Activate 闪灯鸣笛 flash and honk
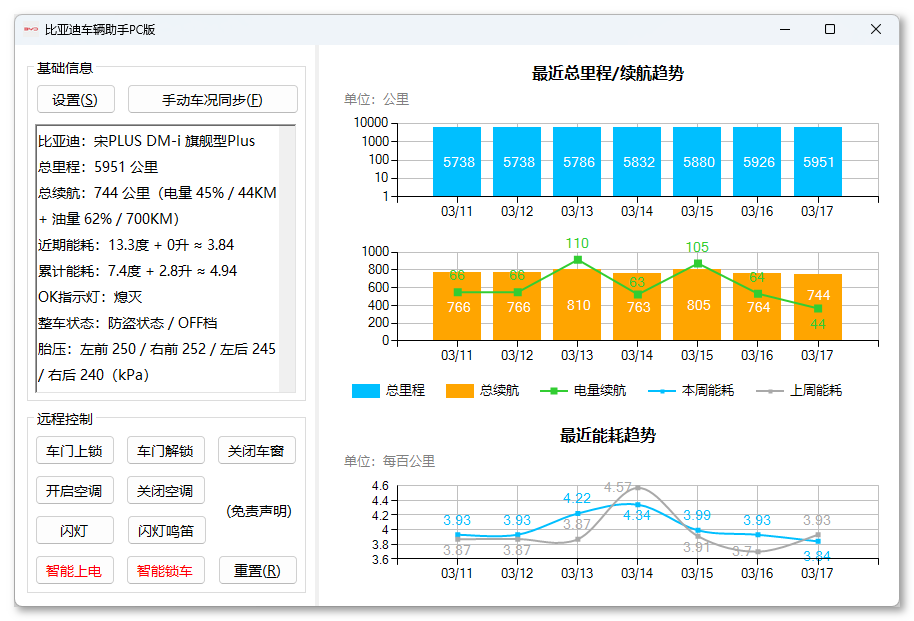Screen dimensions: 914x621 click(x=166, y=530)
